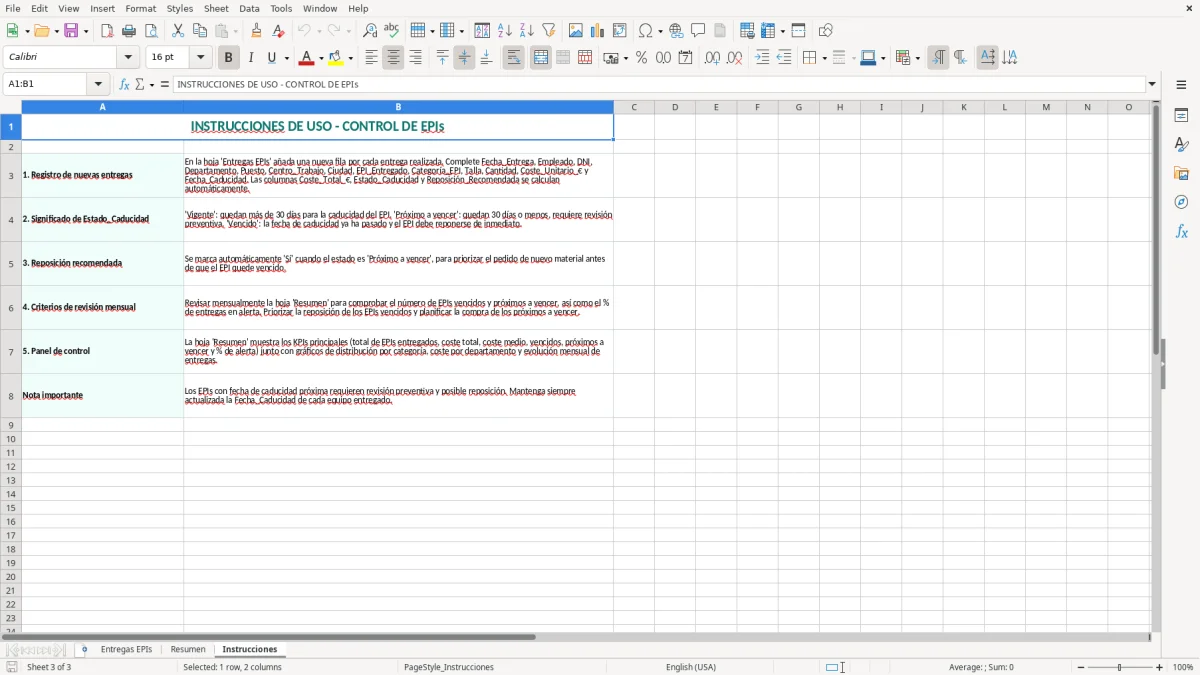Toggle Center Horizontally alignment
The image size is (1200, 675).
[393, 58]
